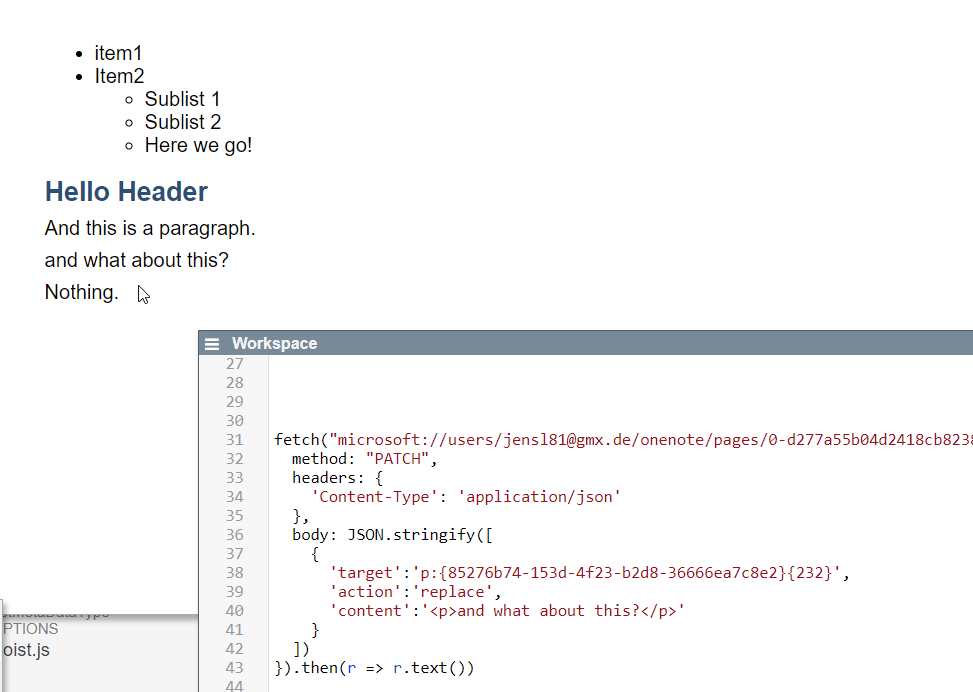Click the 'Here we go!' sublist item

click(198, 145)
